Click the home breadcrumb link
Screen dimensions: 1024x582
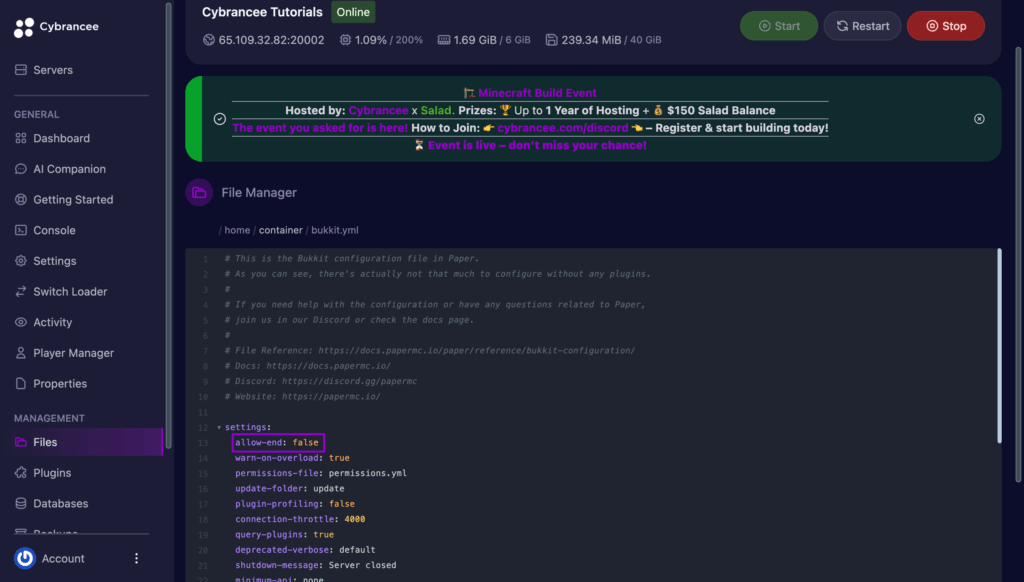pos(237,230)
